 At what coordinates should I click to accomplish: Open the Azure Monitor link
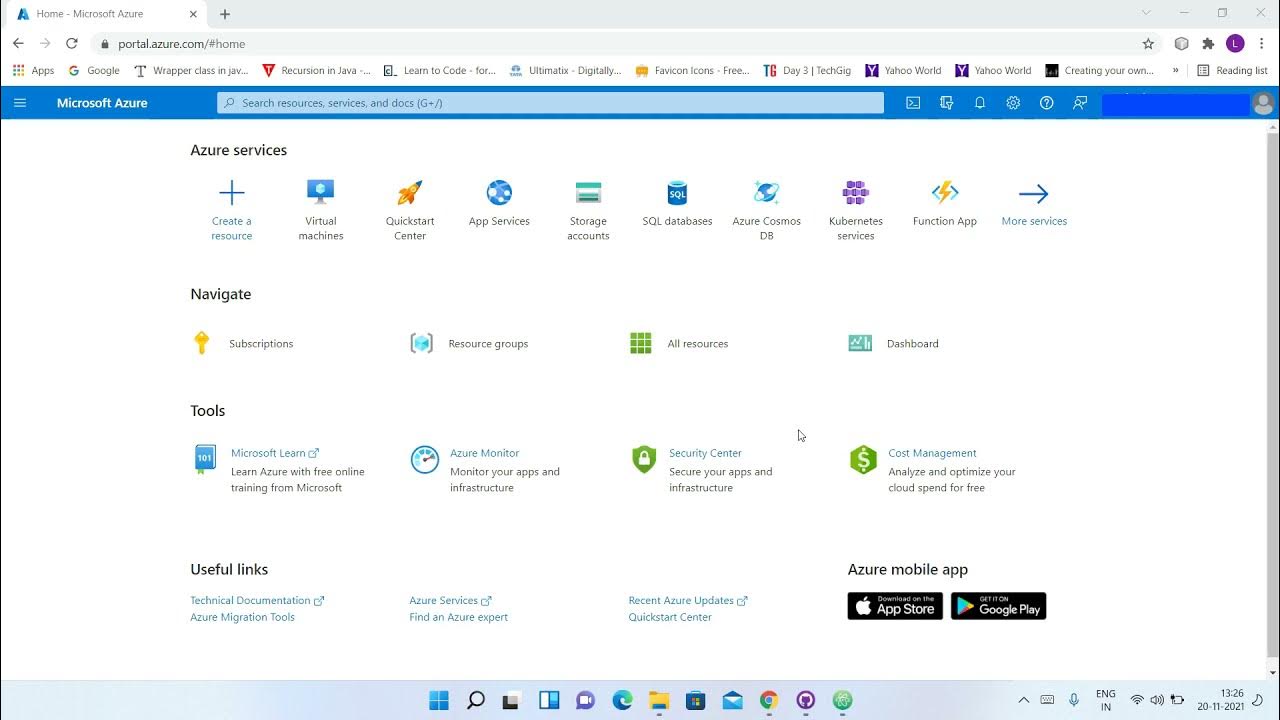[x=484, y=453]
